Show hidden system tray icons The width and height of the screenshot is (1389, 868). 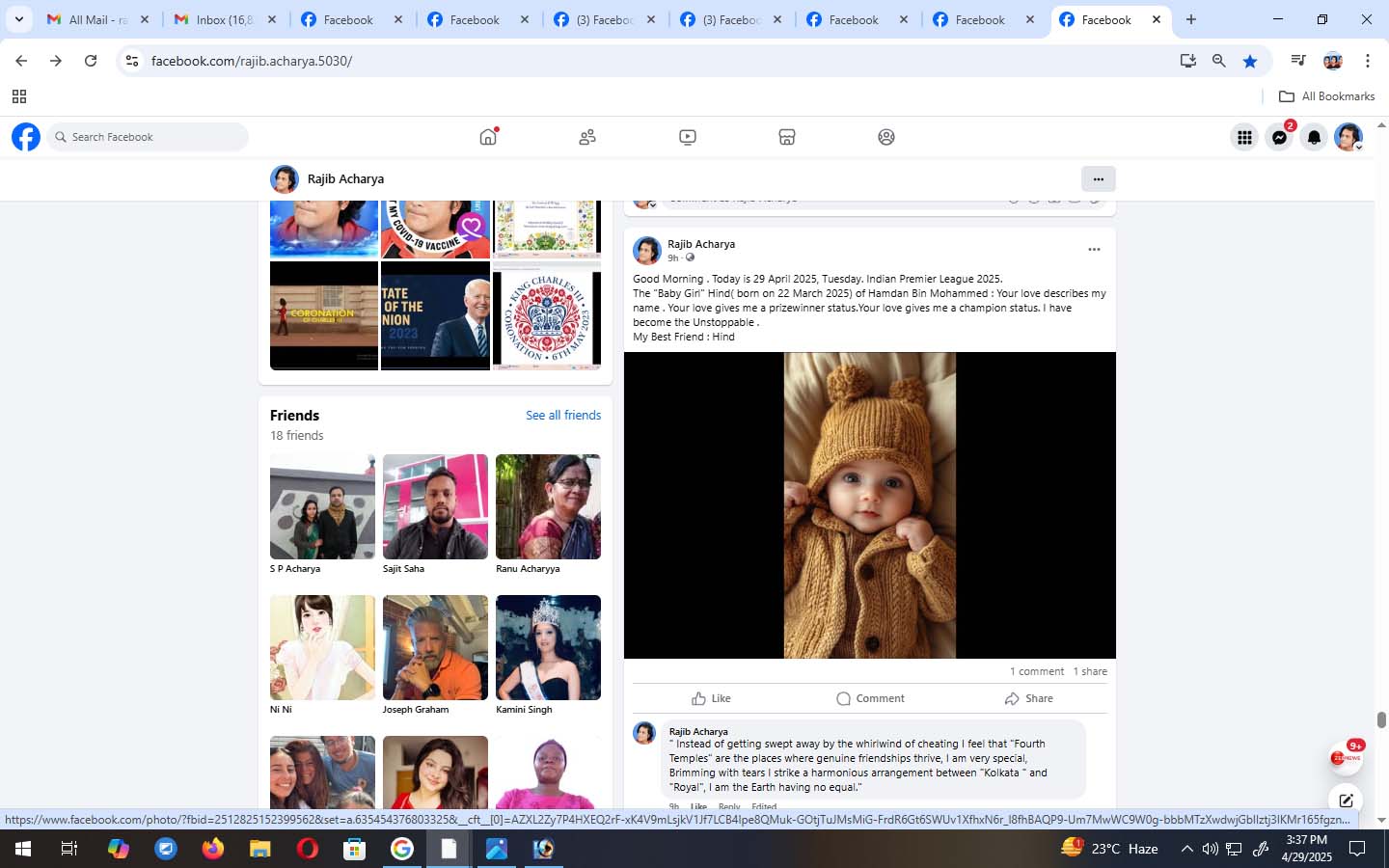(1187, 849)
